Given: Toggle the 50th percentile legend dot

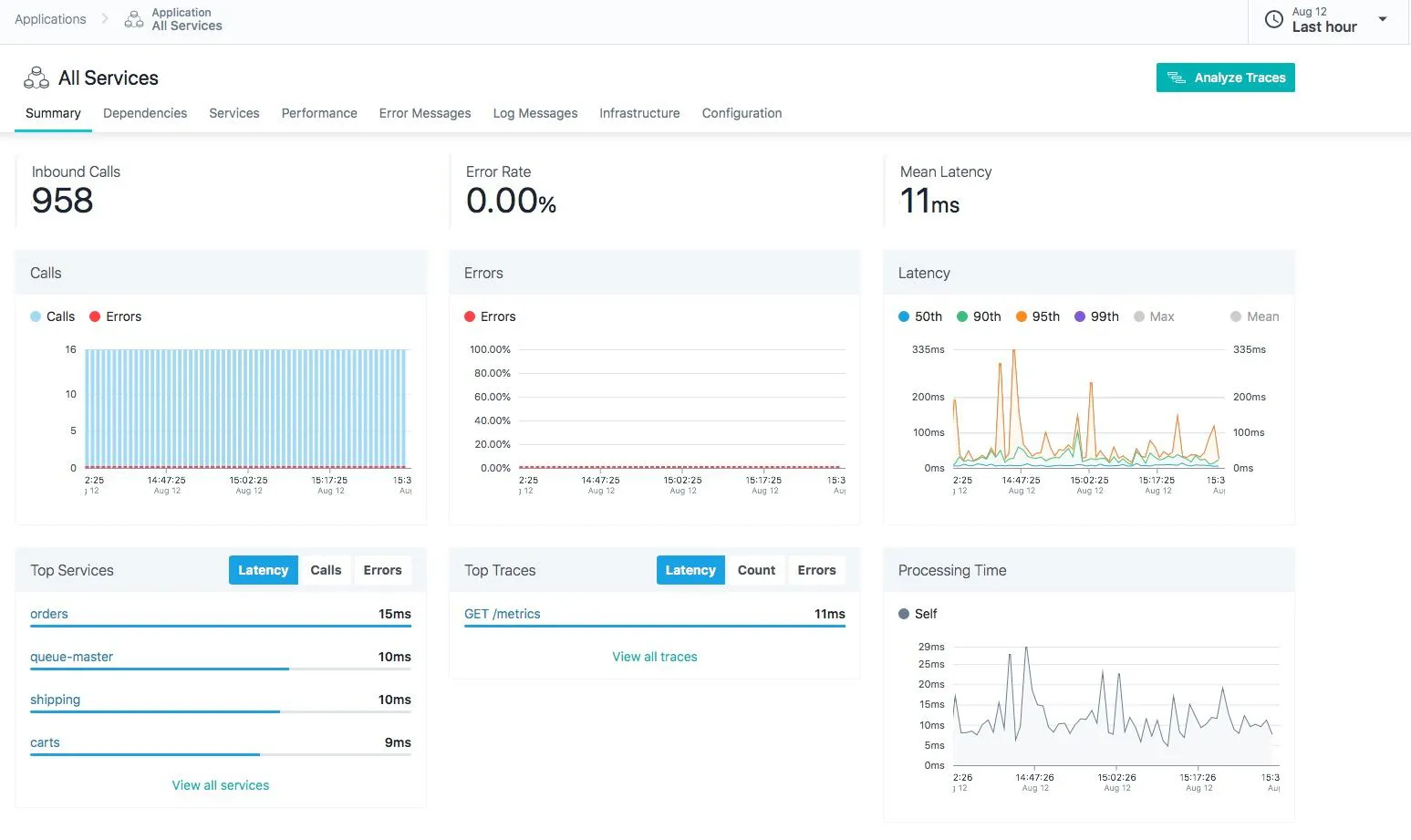Looking at the screenshot, I should pyautogui.click(x=904, y=316).
